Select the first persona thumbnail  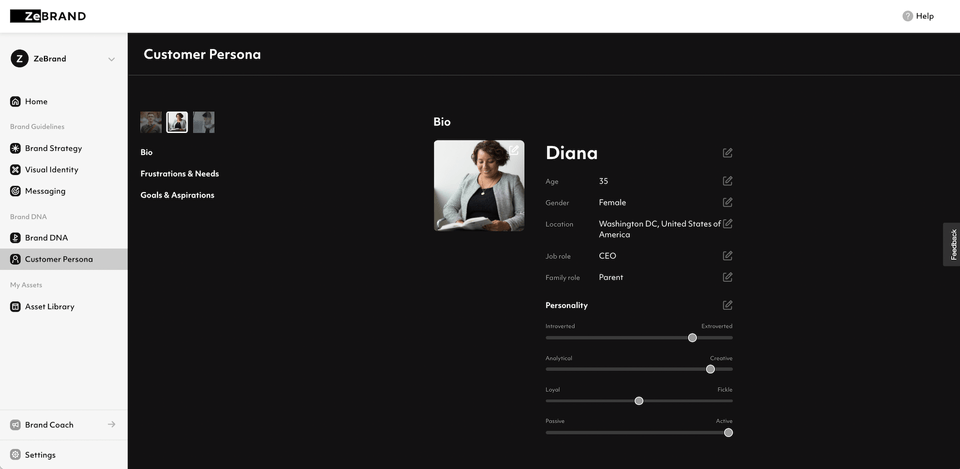151,122
